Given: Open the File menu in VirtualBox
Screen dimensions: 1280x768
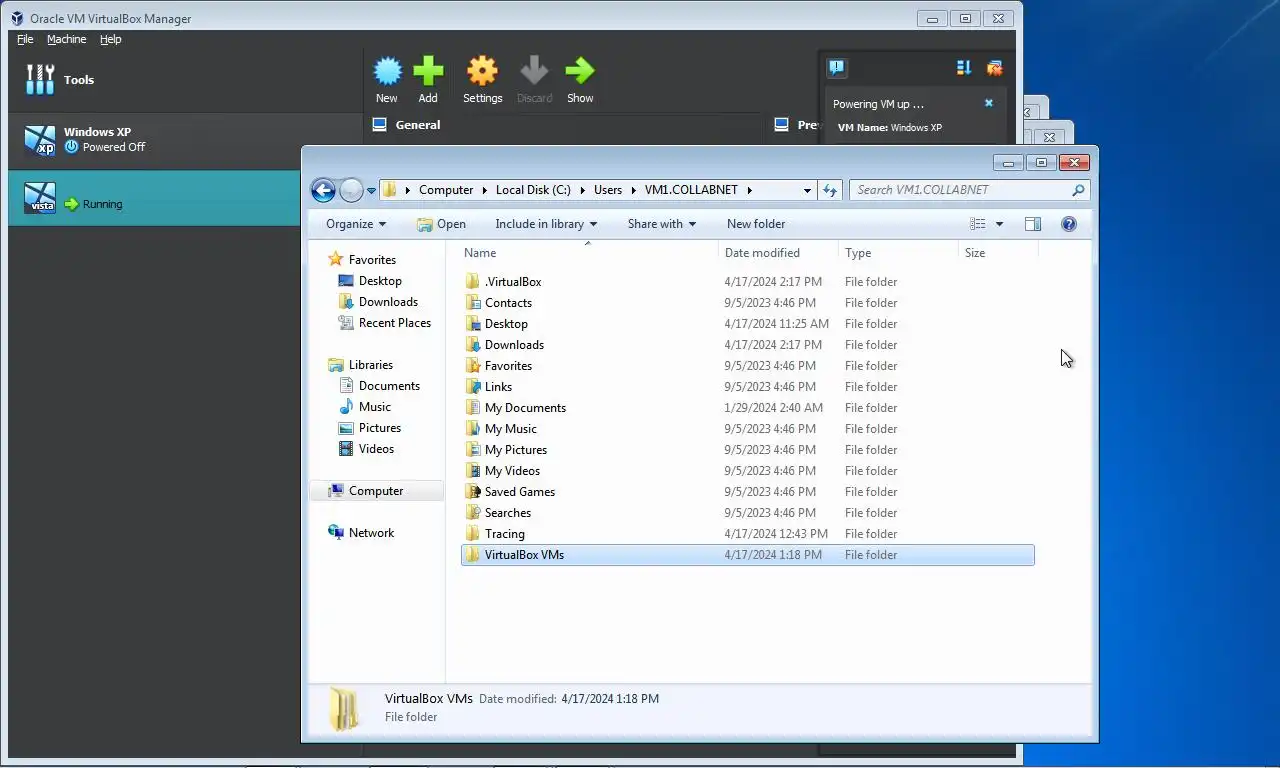Looking at the screenshot, I should [x=25, y=39].
